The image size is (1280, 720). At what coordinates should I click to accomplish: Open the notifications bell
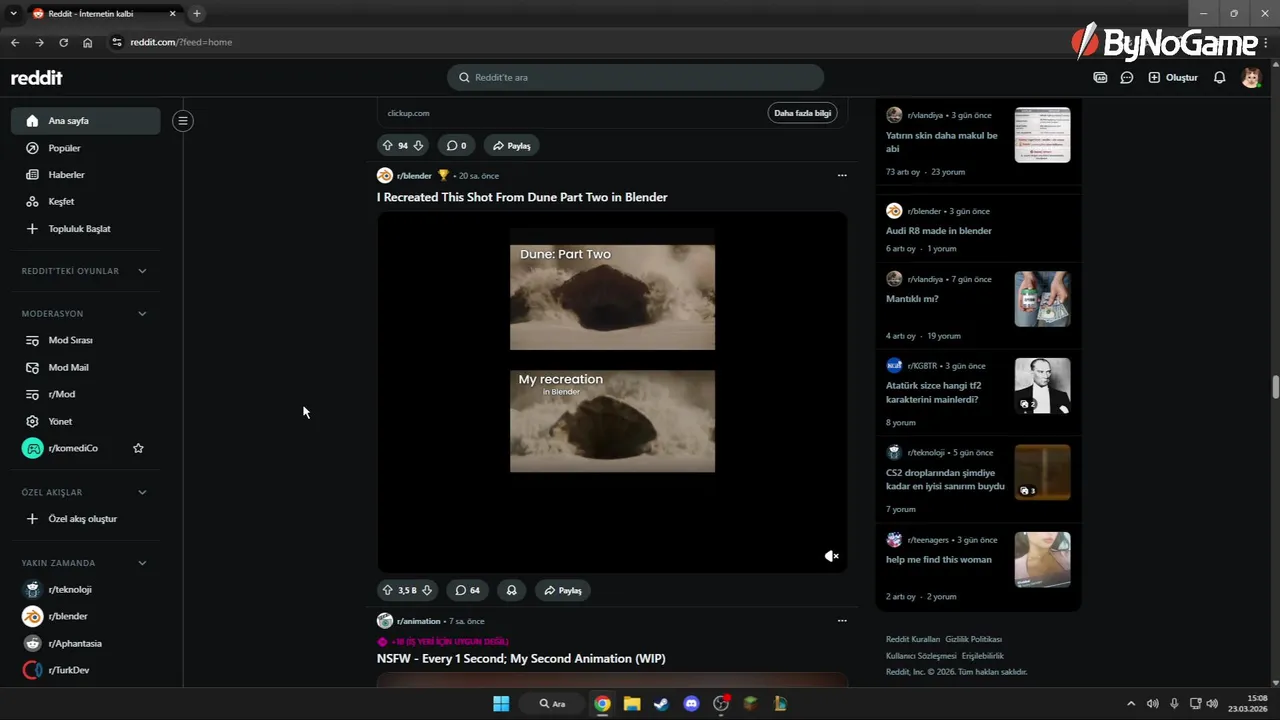1219,77
